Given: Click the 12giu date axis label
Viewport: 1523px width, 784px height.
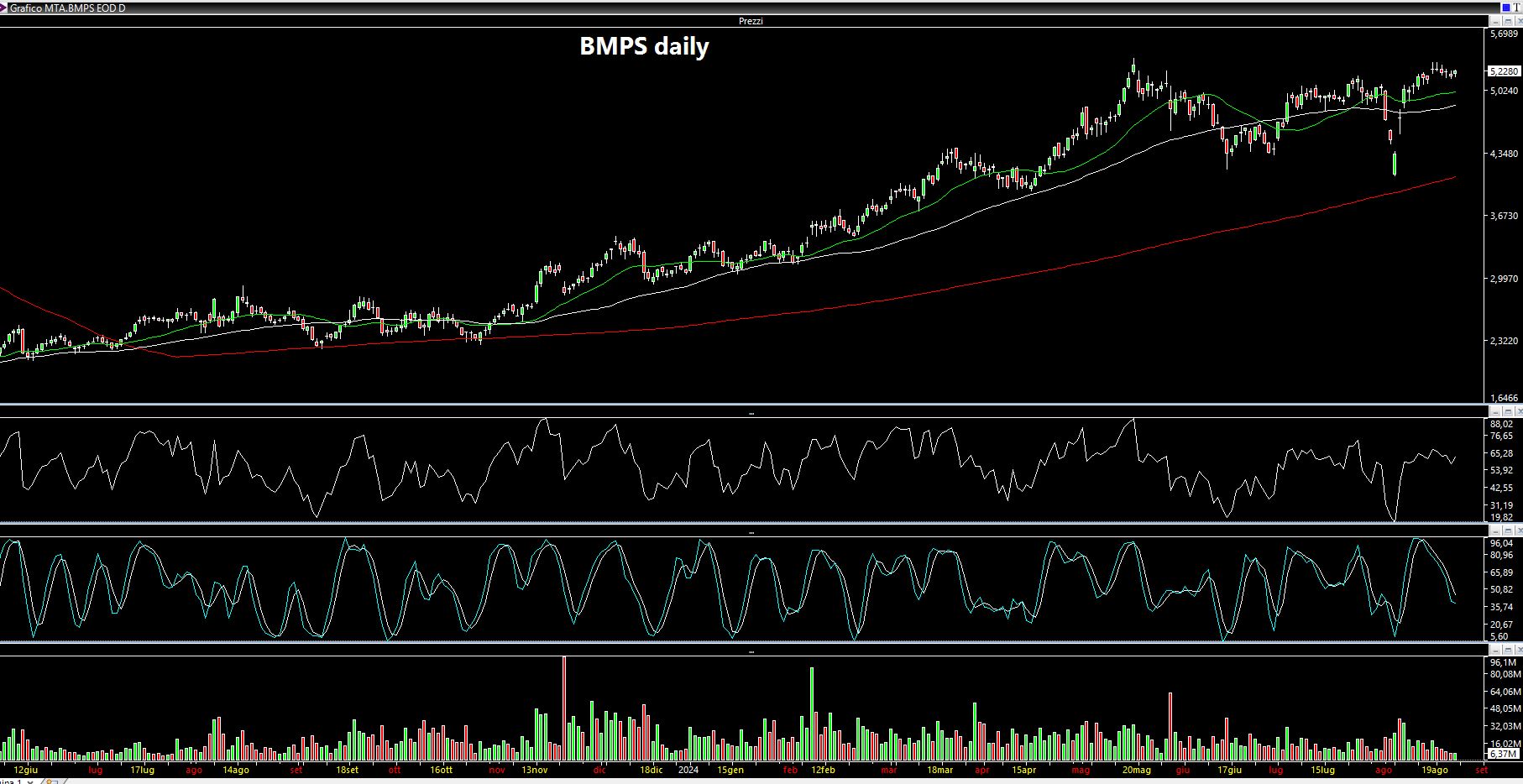Looking at the screenshot, I should (x=26, y=770).
